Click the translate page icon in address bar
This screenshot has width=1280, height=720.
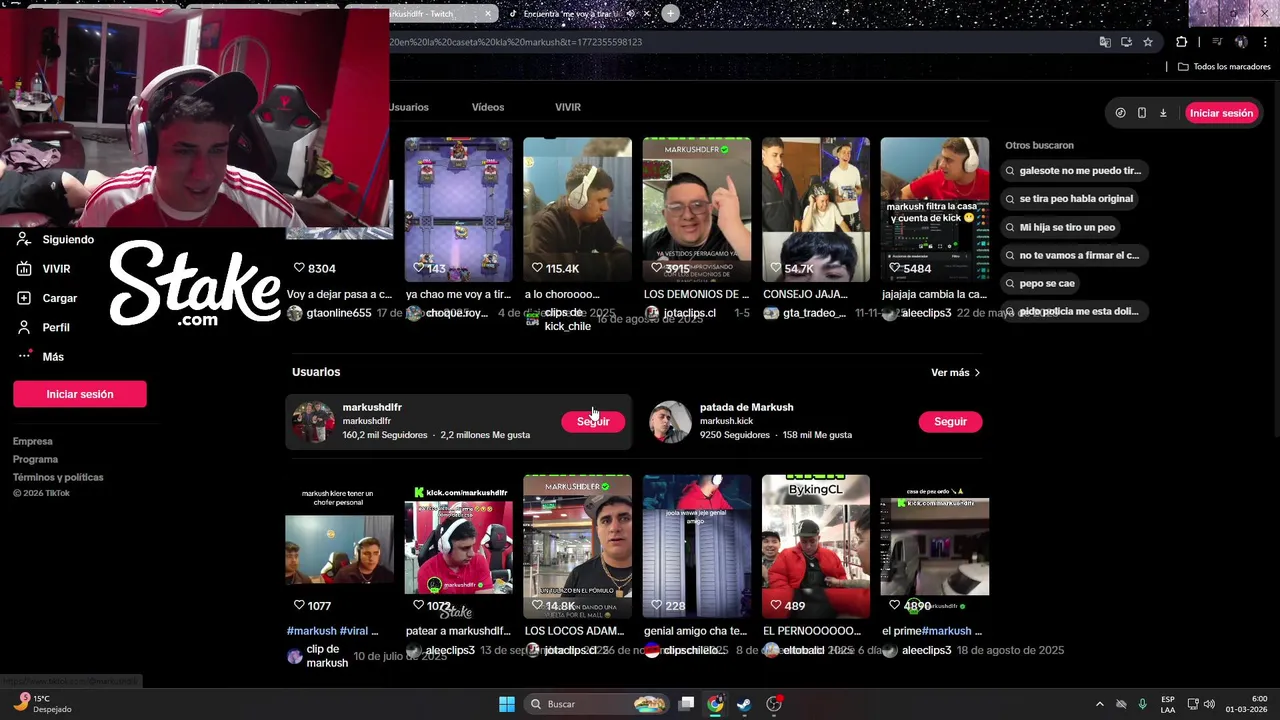click(x=1105, y=42)
